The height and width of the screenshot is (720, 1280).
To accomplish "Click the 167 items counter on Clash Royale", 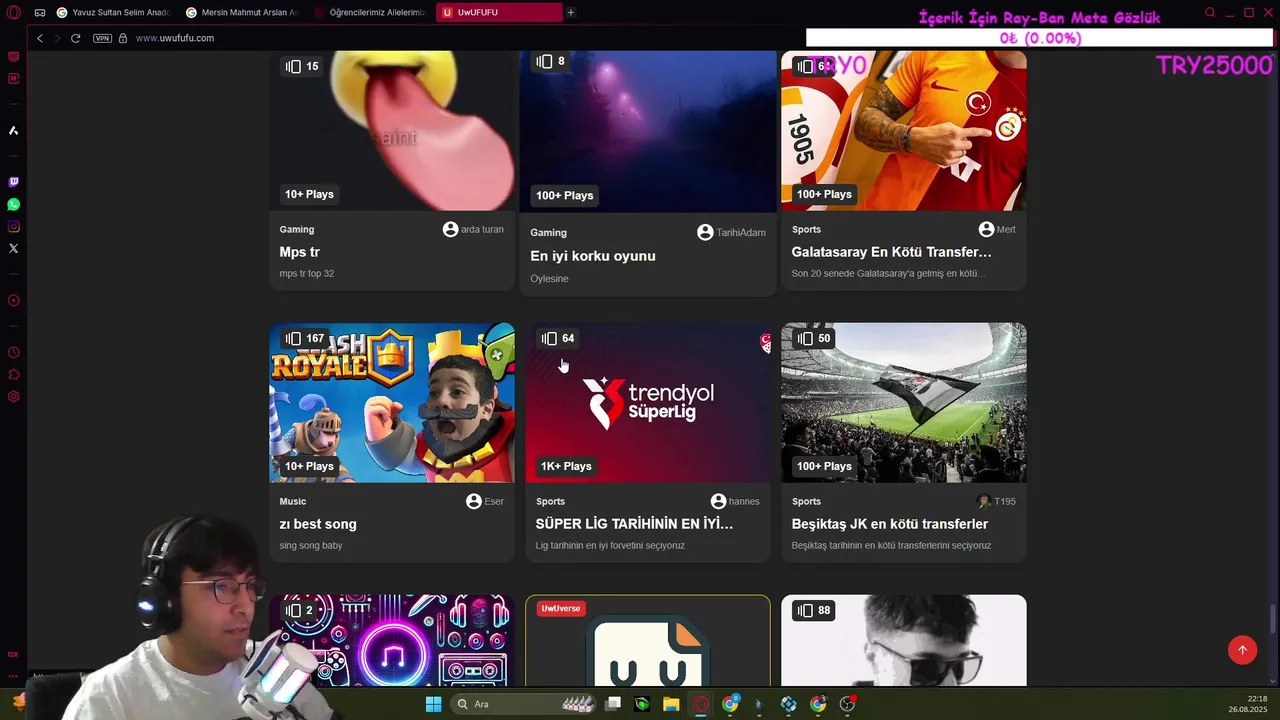I will [304, 338].
